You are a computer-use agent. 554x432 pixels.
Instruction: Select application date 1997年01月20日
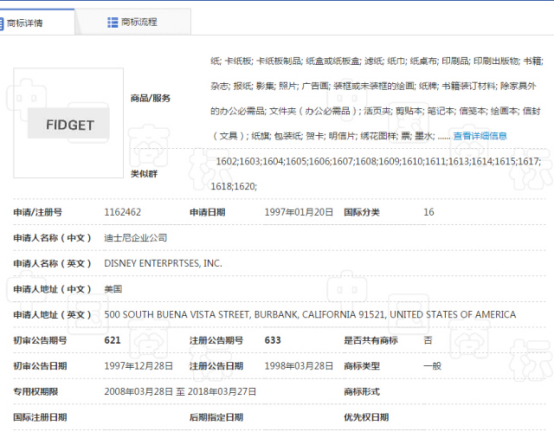[299, 212]
